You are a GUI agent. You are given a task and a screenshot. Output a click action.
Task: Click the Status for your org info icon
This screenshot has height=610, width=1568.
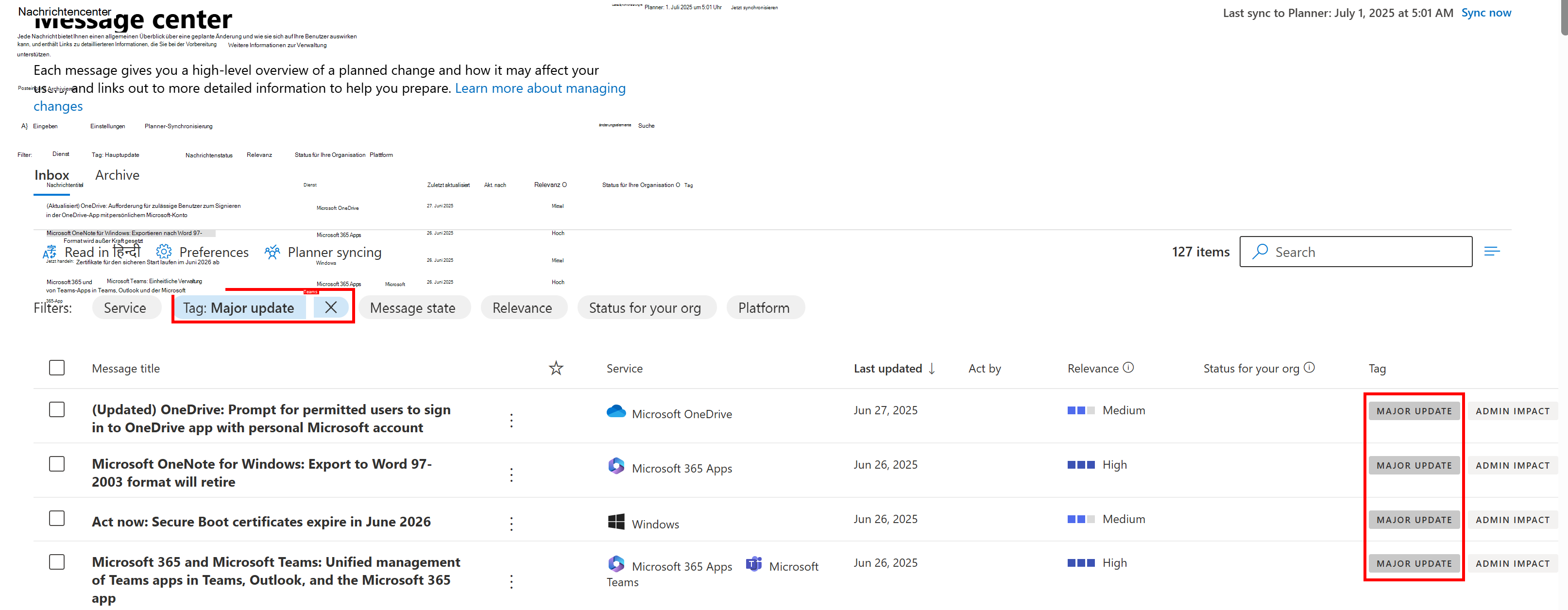[1309, 368]
